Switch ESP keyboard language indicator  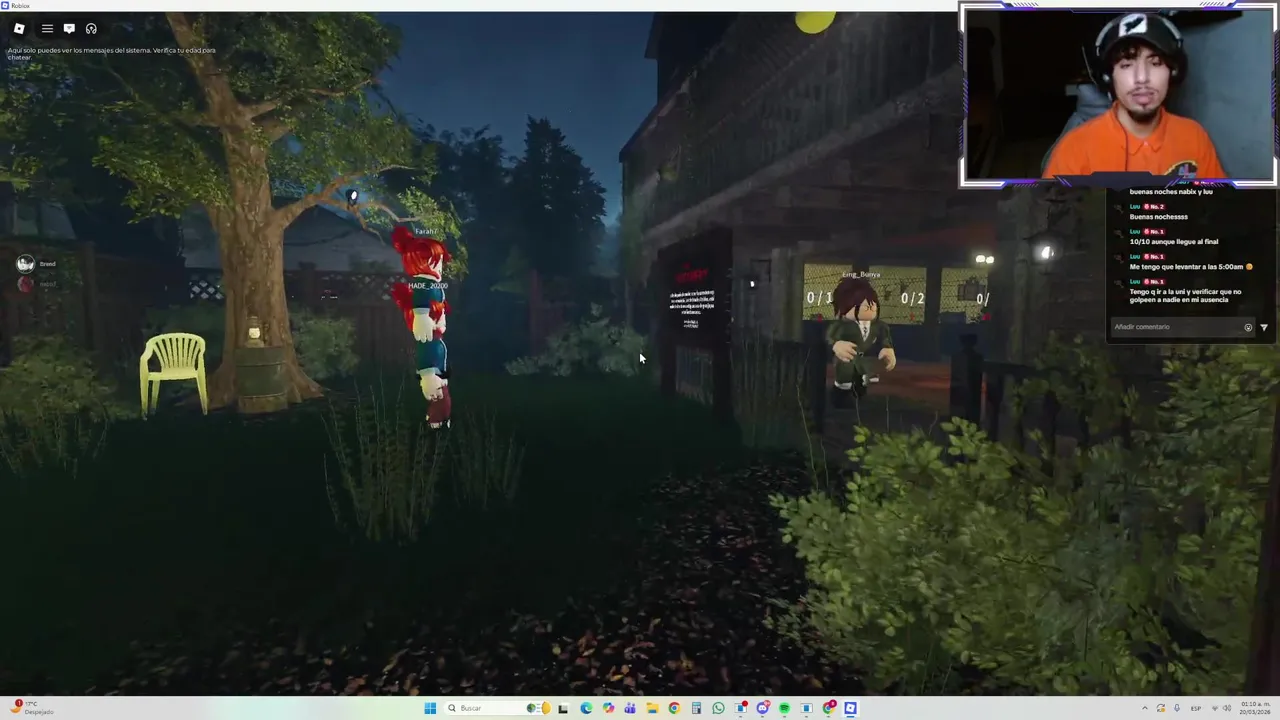point(1196,708)
